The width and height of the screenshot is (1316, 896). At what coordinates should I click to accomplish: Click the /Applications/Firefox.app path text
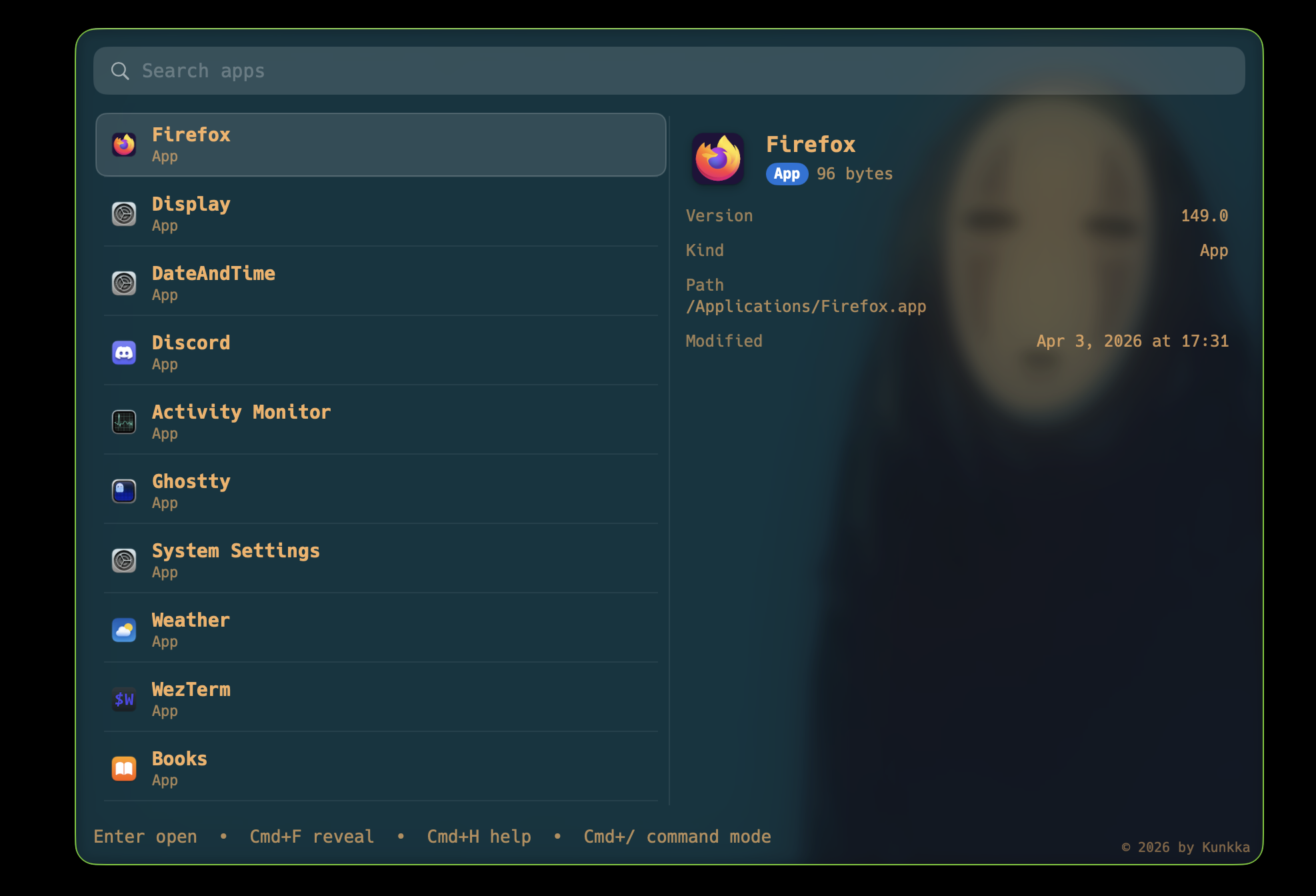click(x=806, y=307)
